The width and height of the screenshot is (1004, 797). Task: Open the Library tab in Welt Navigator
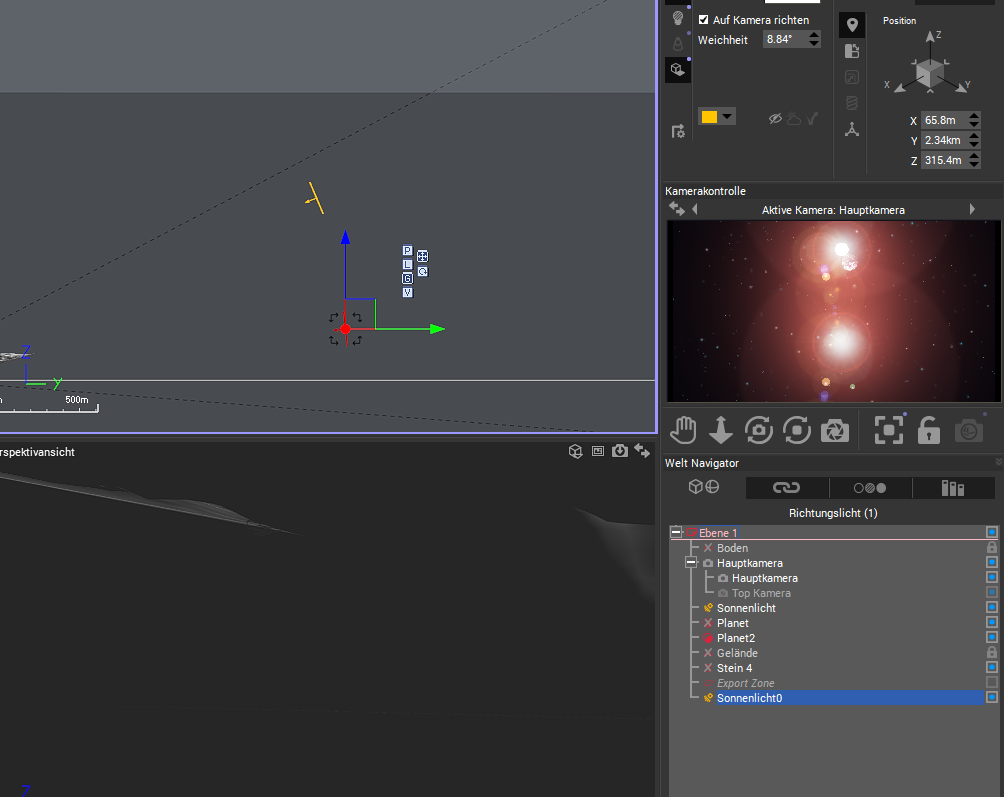click(x=953, y=488)
